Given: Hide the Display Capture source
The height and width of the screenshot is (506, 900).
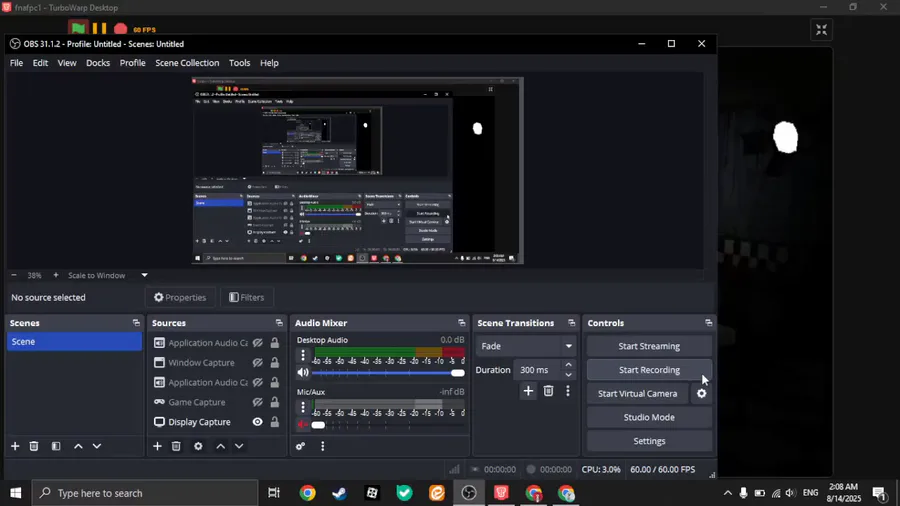Looking at the screenshot, I should [258, 422].
